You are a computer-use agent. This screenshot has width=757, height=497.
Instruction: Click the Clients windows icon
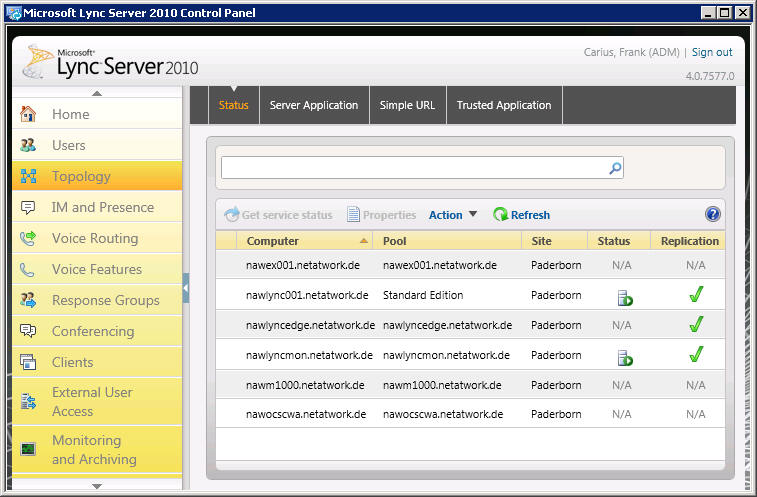point(28,362)
